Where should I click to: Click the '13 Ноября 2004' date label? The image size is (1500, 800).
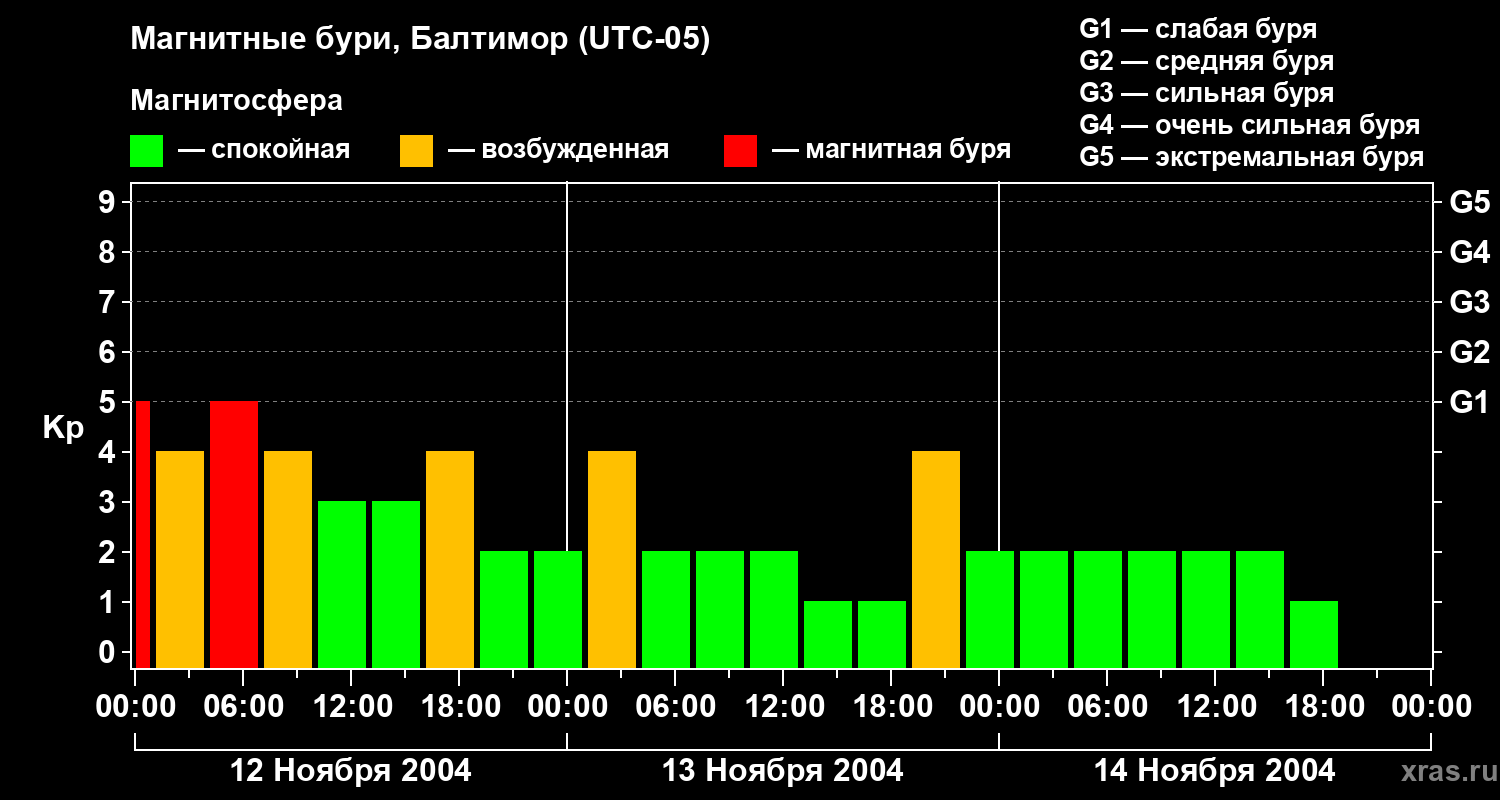[783, 770]
